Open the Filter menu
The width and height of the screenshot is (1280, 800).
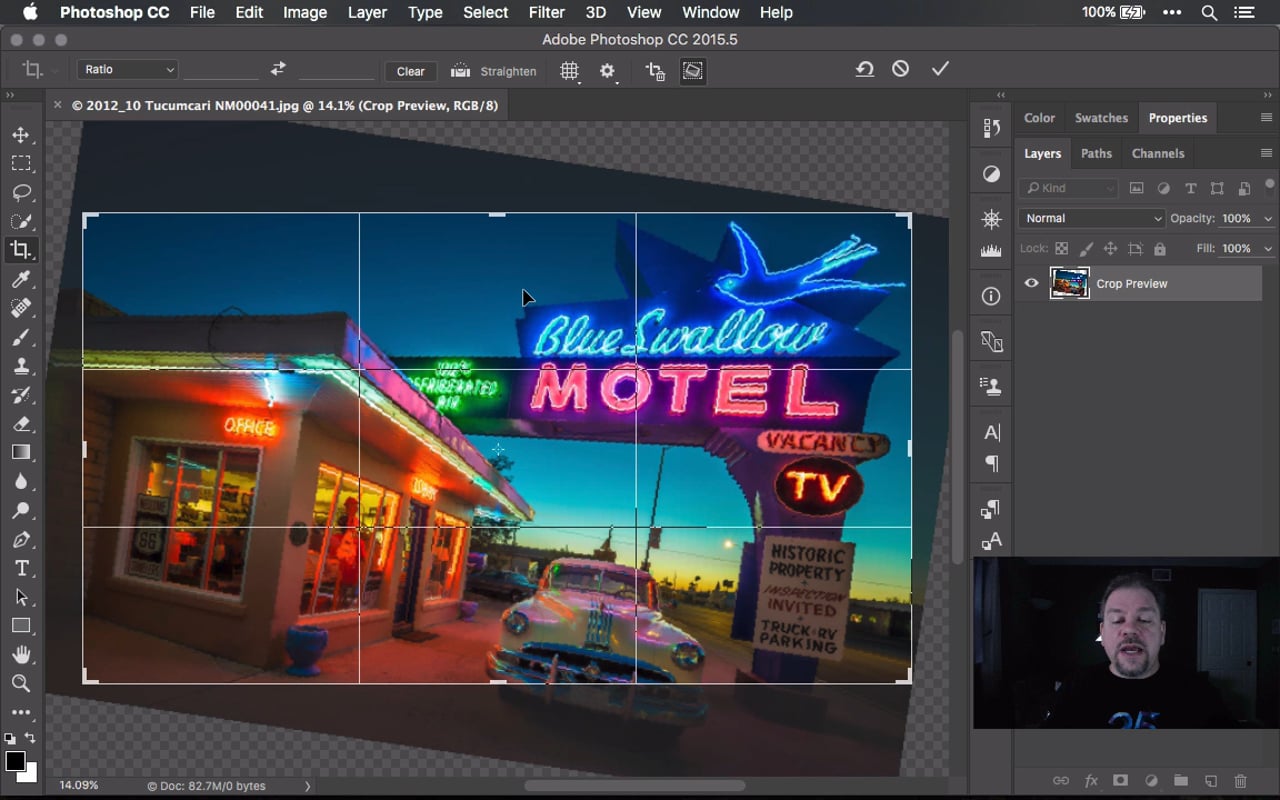[546, 12]
